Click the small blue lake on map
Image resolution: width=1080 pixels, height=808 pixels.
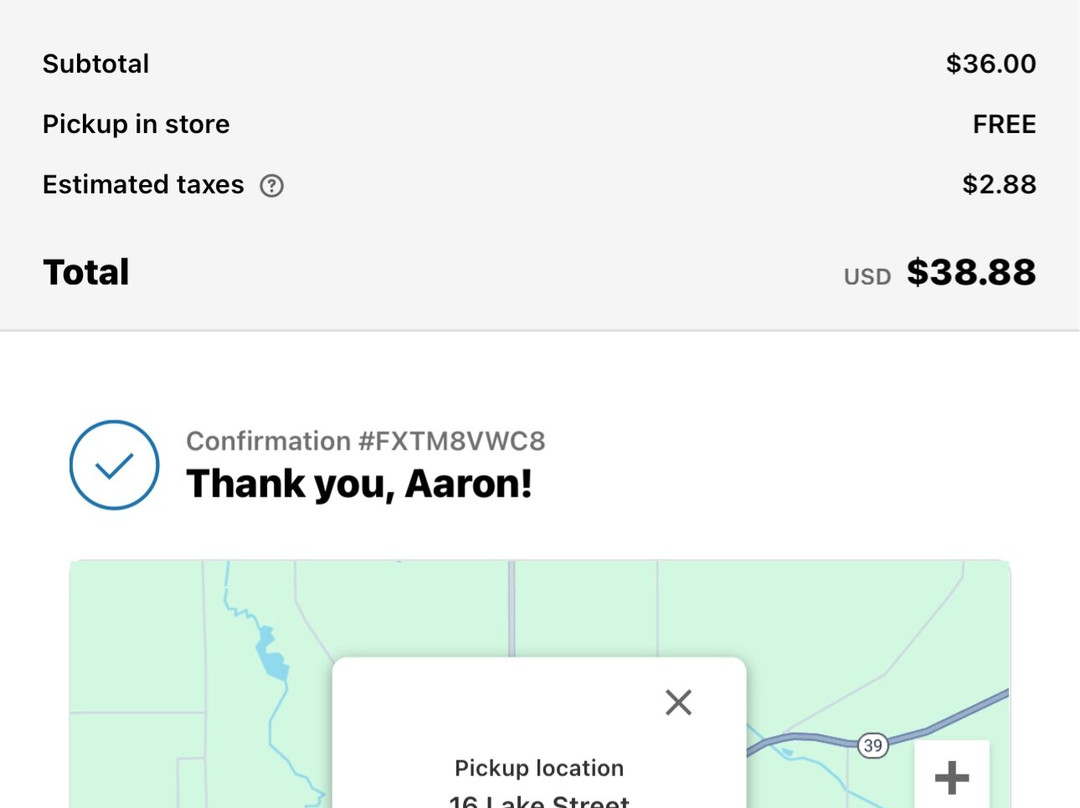[x=271, y=655]
